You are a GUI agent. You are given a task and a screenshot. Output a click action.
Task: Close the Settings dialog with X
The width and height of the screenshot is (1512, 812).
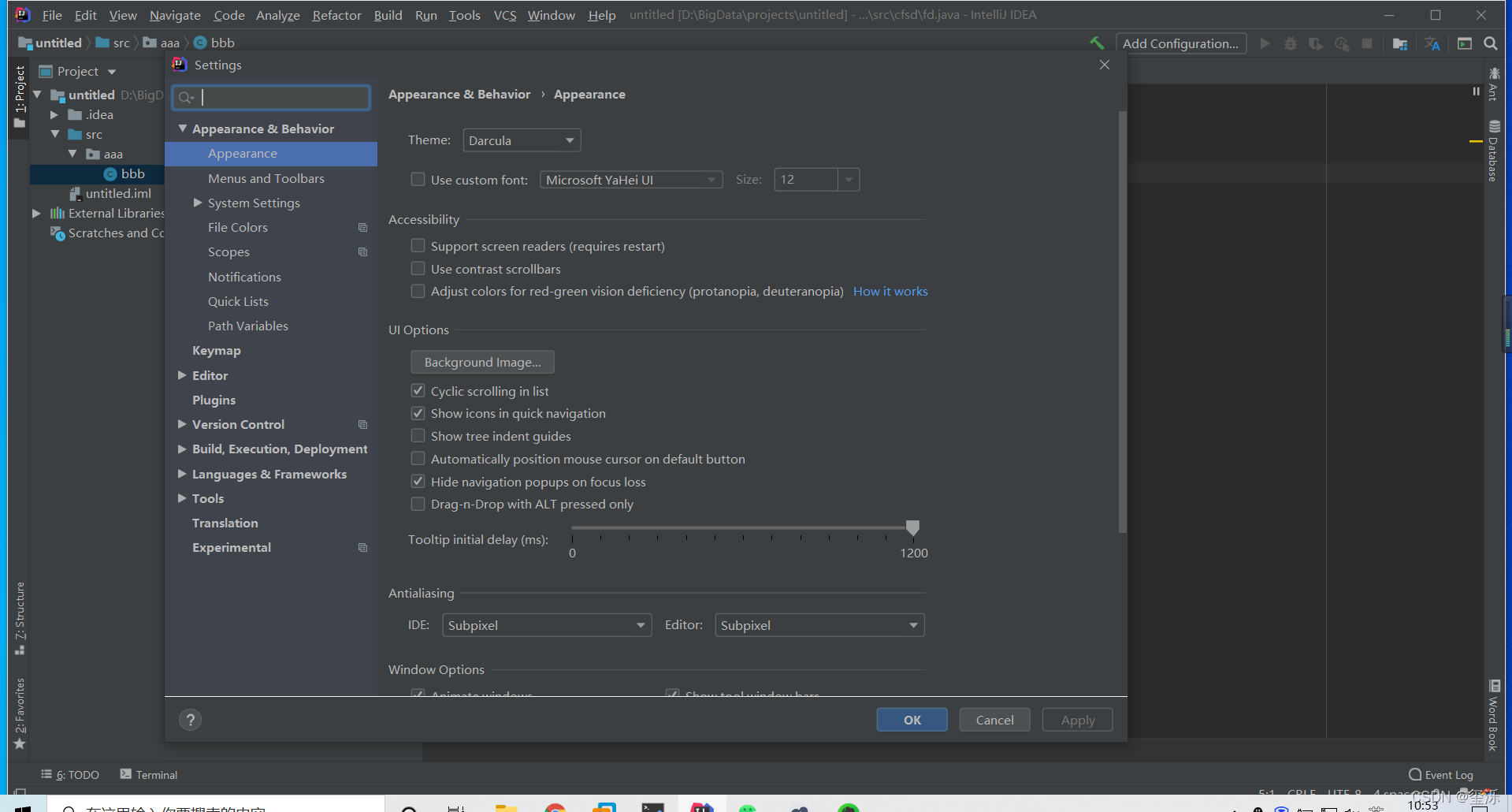click(1105, 65)
